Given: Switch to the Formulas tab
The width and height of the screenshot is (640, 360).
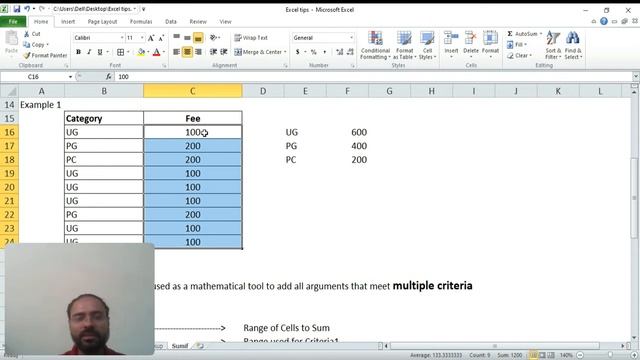Looking at the screenshot, I should pos(141,22).
